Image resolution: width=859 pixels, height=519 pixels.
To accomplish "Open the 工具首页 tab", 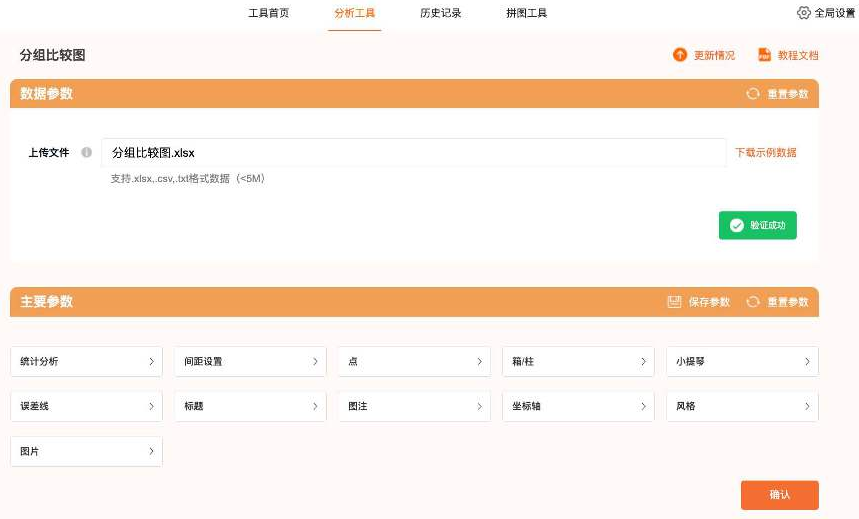I will (x=268, y=13).
